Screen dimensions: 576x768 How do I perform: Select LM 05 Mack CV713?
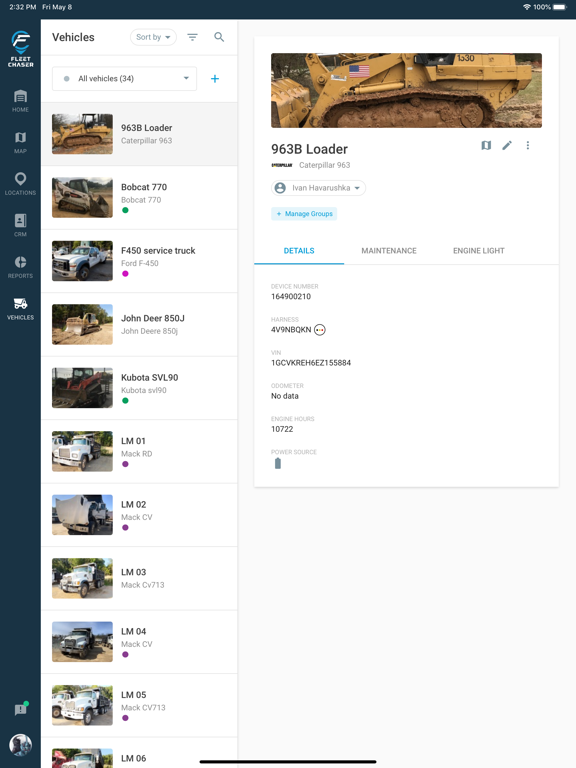click(140, 705)
